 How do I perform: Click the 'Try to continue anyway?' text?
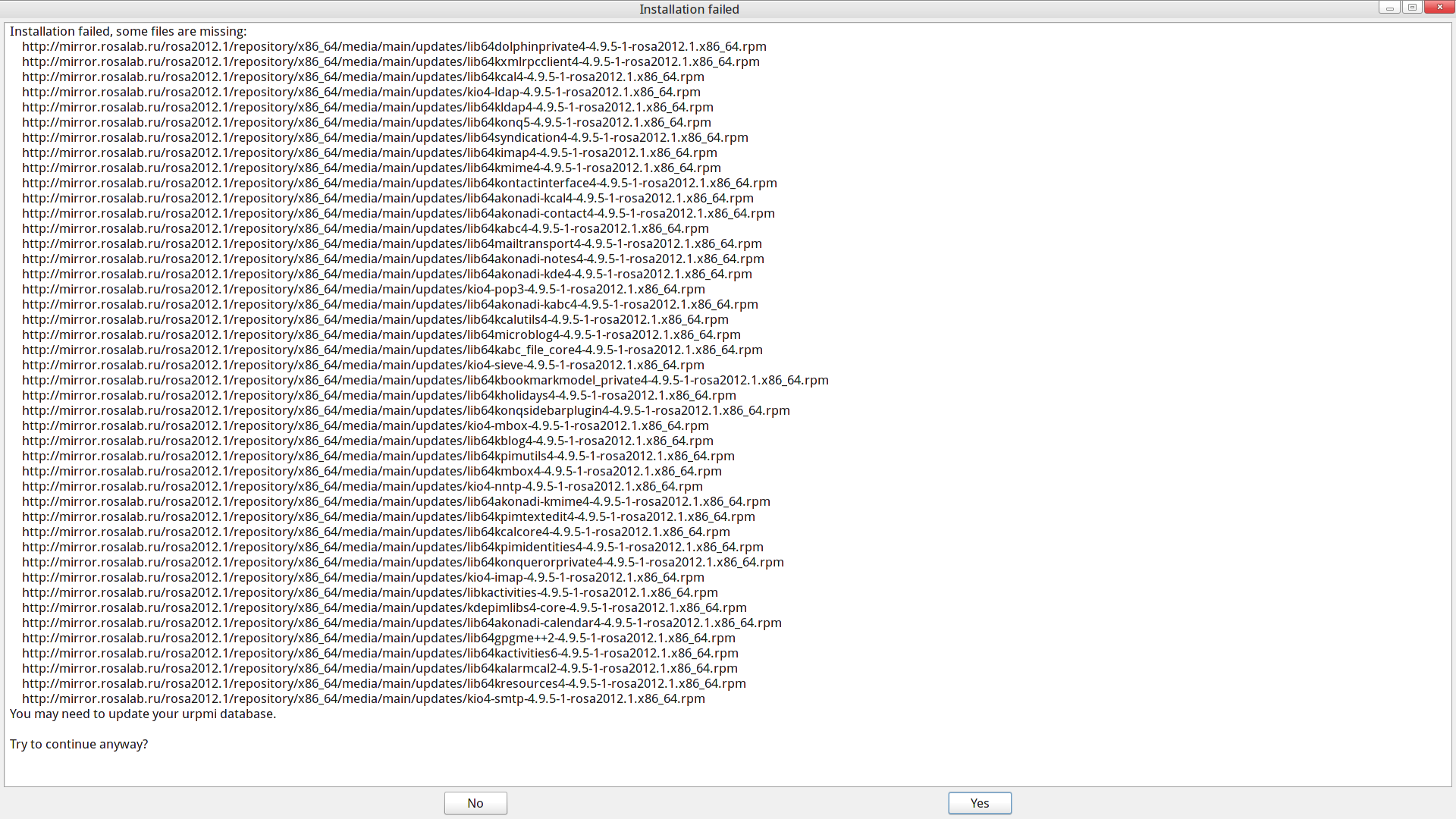(x=79, y=744)
